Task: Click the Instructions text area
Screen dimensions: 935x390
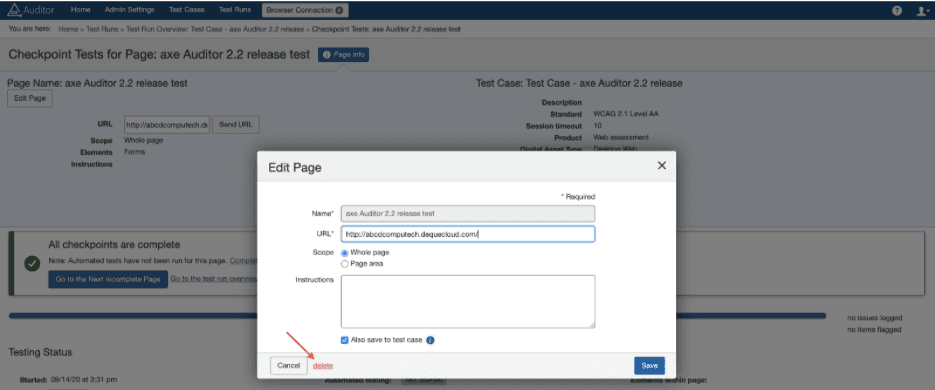Action: click(x=468, y=301)
